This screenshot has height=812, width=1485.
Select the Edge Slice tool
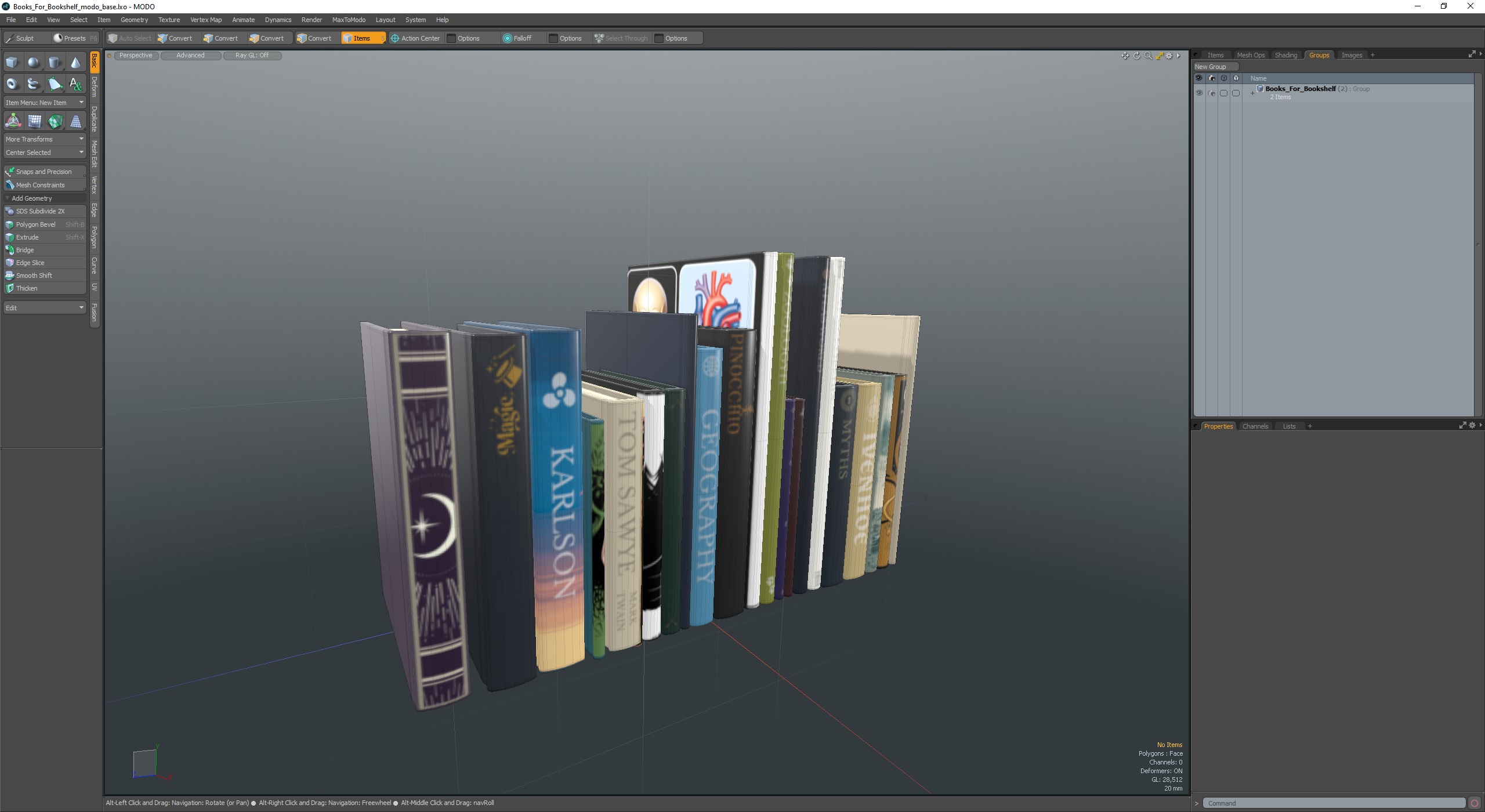(45, 263)
